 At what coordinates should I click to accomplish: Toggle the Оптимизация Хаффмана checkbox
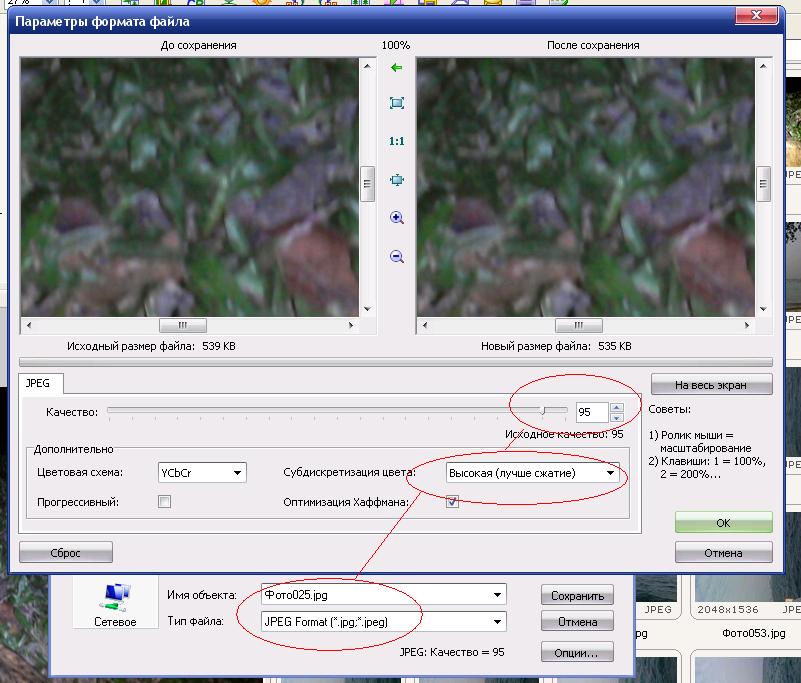coord(453,502)
